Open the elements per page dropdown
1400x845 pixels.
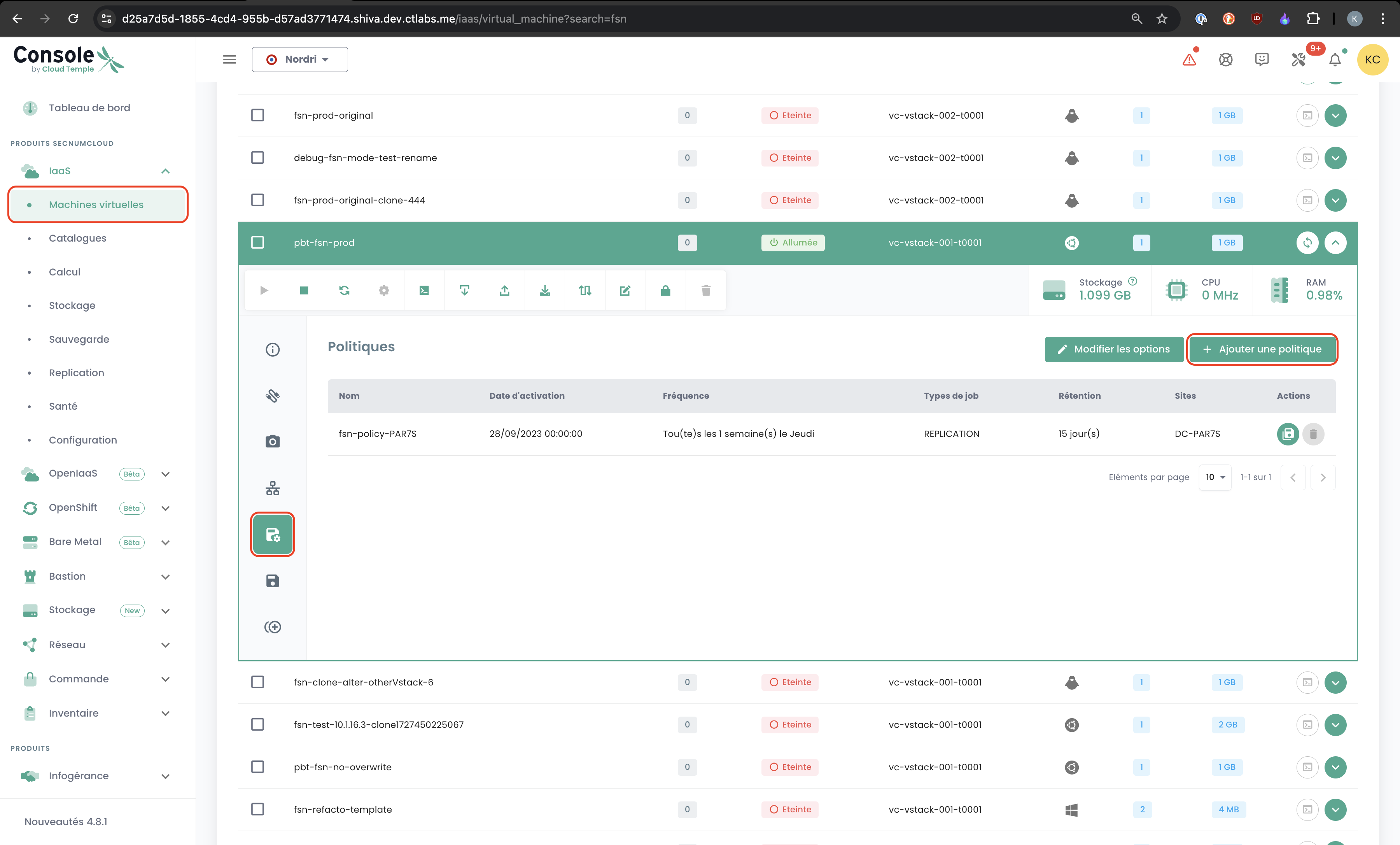[1215, 477]
